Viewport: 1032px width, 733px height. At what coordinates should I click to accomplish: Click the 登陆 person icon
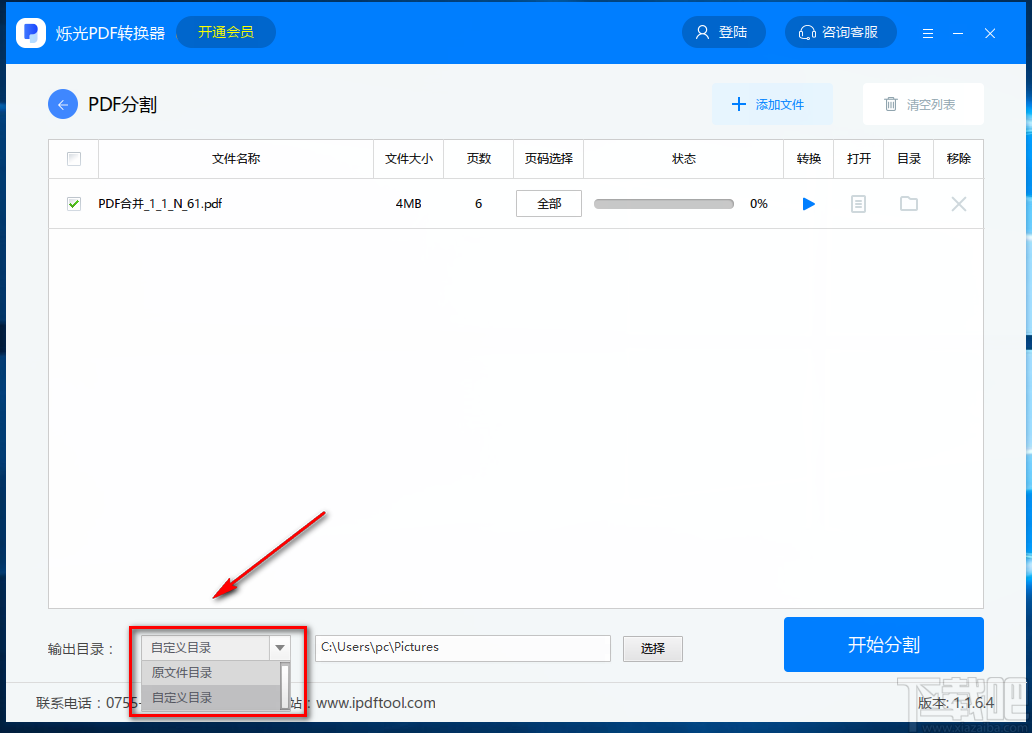click(x=701, y=32)
